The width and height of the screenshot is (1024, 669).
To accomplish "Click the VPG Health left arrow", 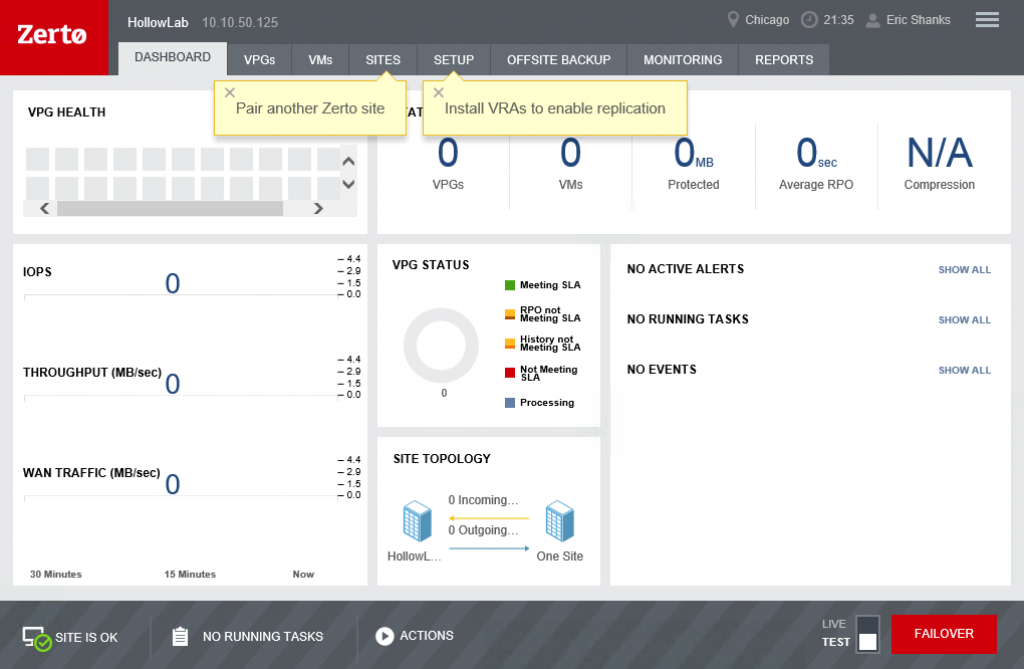I will tap(44, 208).
